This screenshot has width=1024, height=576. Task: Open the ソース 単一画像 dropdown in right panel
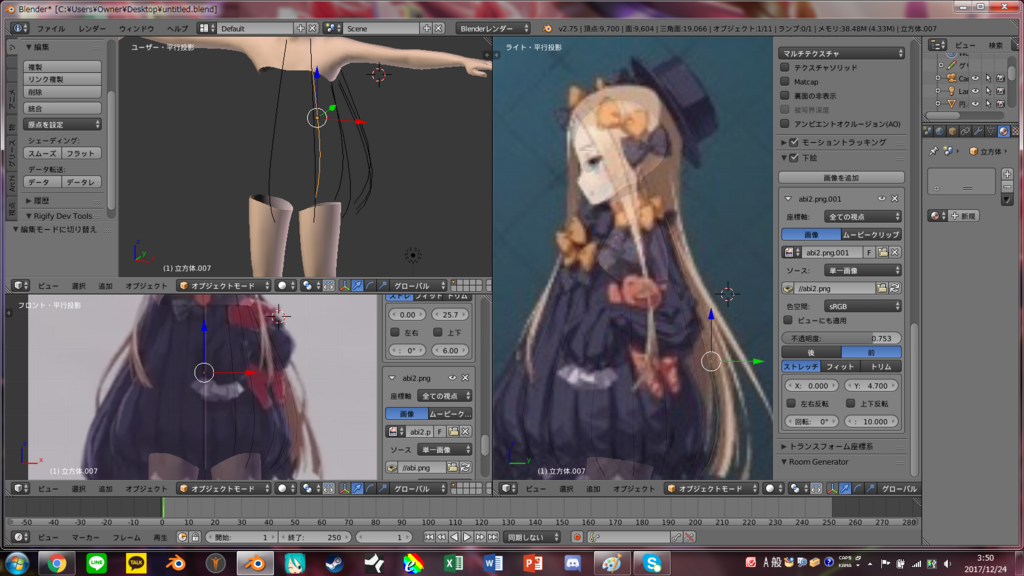tap(863, 270)
